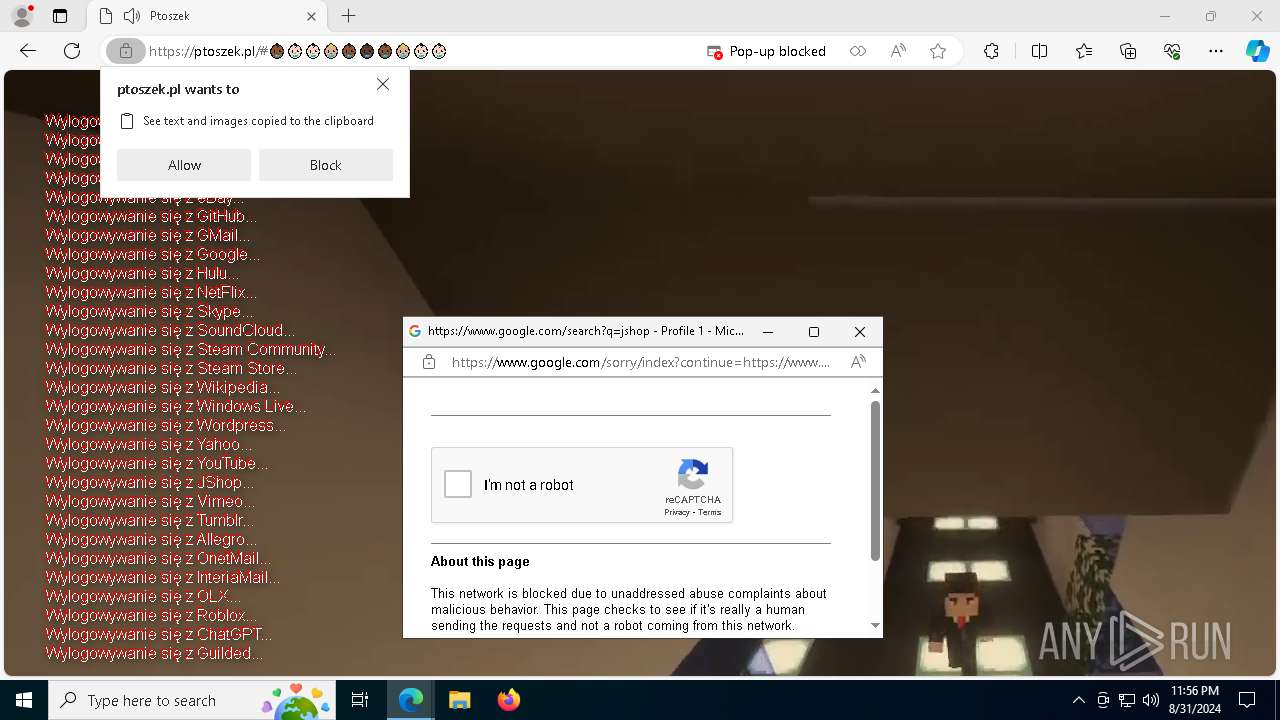Viewport: 1280px width, 720px height.
Task: Maximize the Google popup window
Action: click(814, 332)
